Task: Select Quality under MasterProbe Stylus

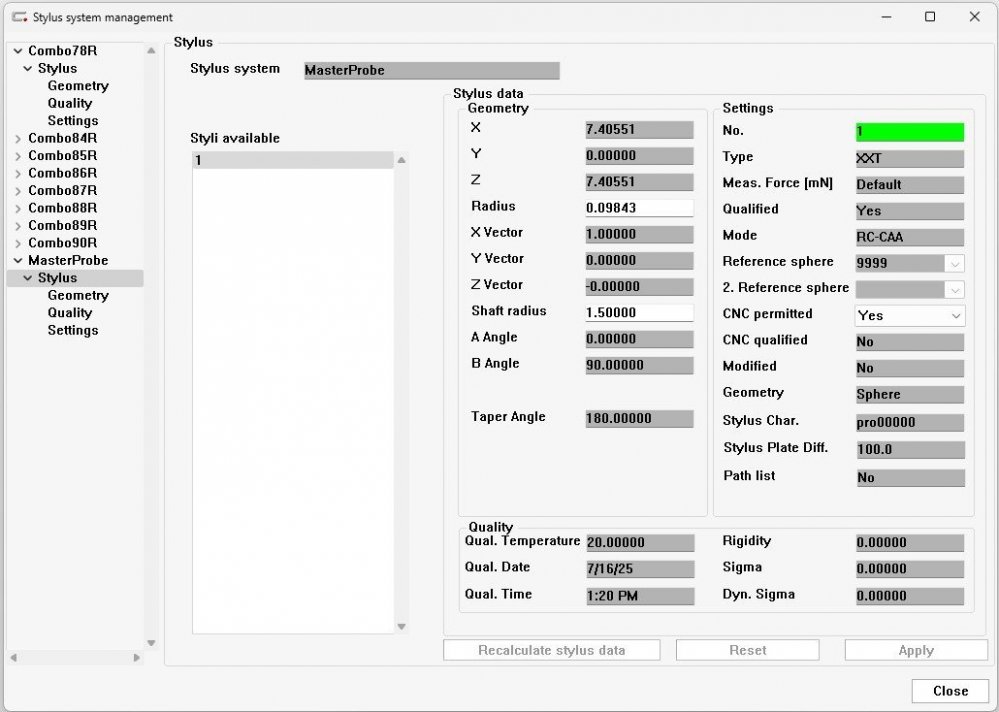Action: [70, 313]
